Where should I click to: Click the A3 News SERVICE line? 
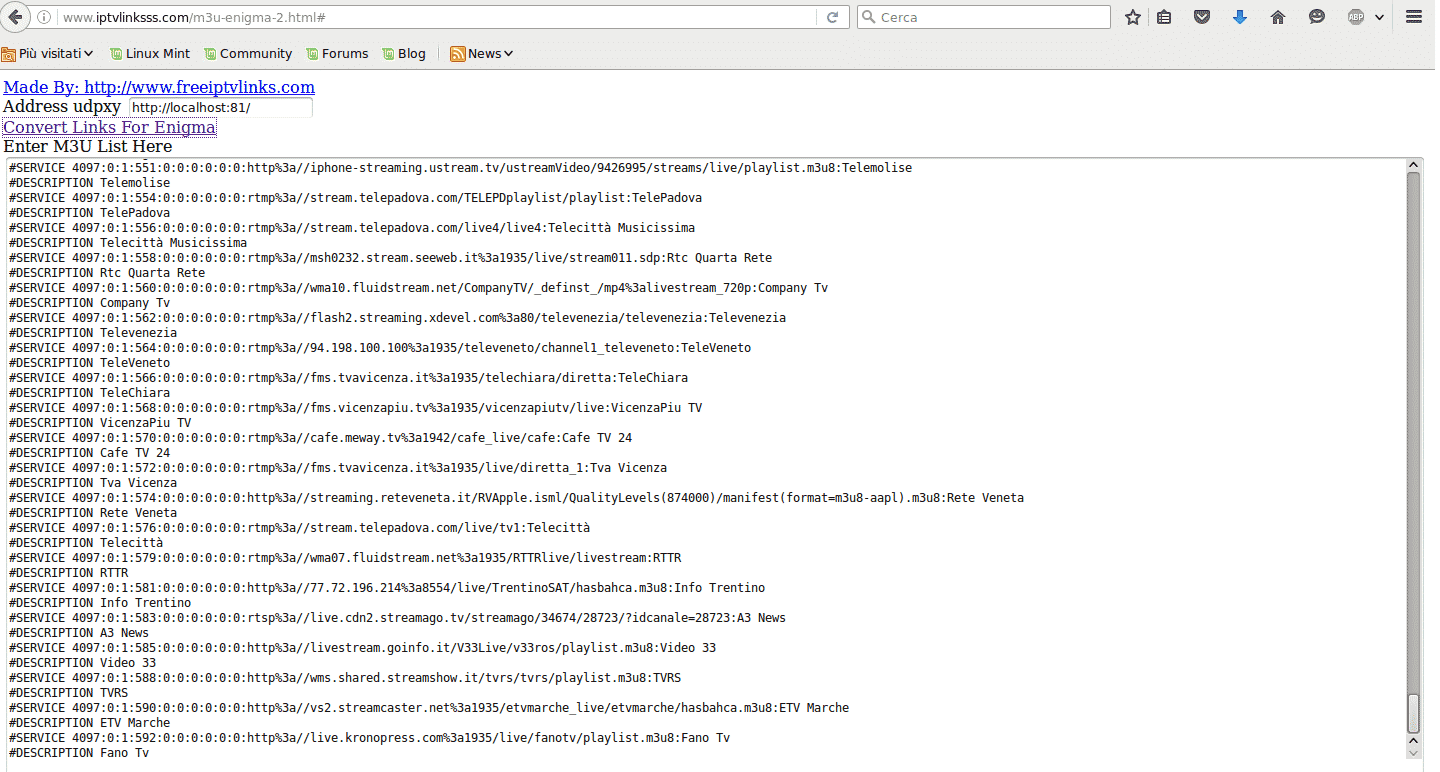[x=397, y=618]
